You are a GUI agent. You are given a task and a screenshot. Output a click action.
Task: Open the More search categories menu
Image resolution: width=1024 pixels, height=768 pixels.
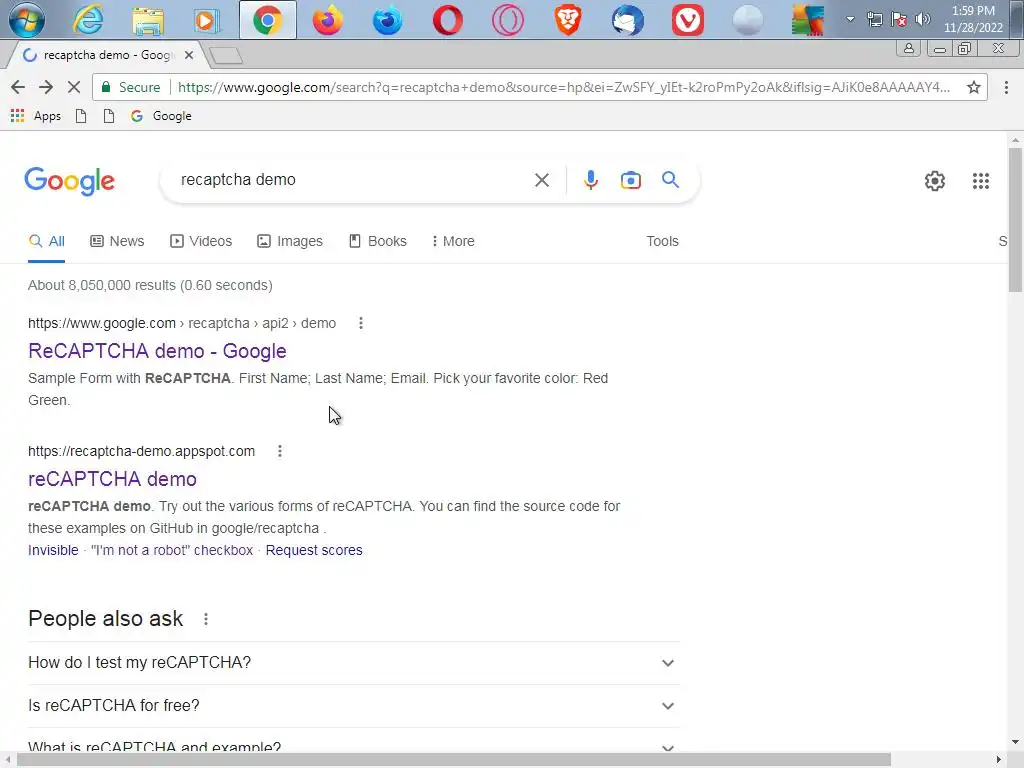tap(453, 241)
